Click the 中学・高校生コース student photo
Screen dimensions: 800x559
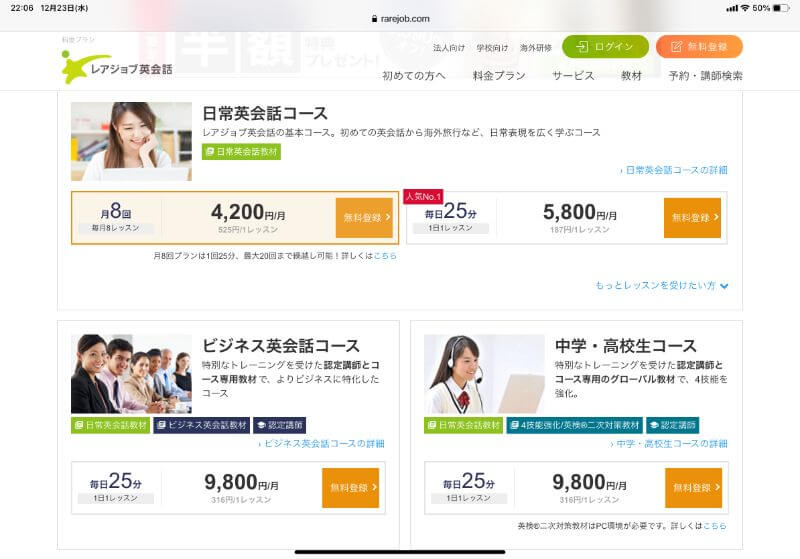click(485, 374)
